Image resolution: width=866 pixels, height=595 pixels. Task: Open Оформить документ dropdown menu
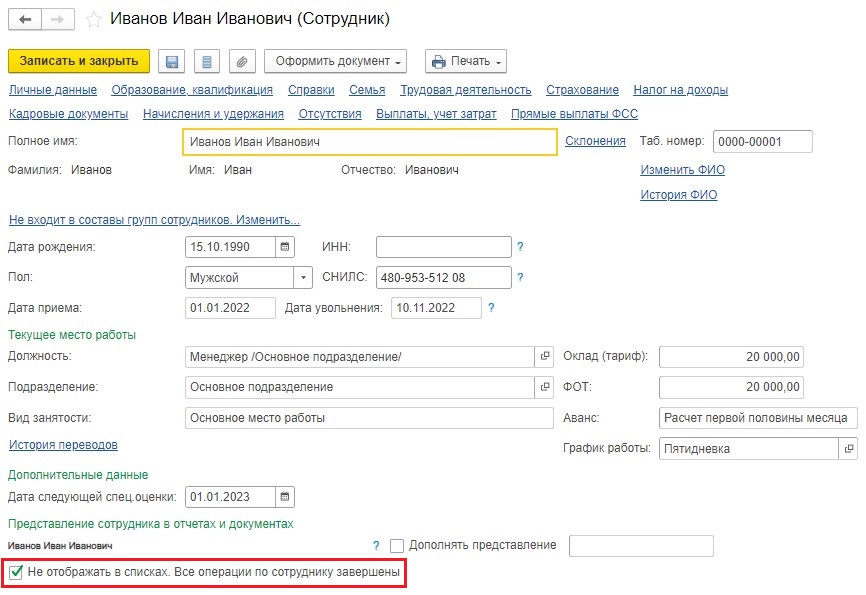tap(335, 61)
